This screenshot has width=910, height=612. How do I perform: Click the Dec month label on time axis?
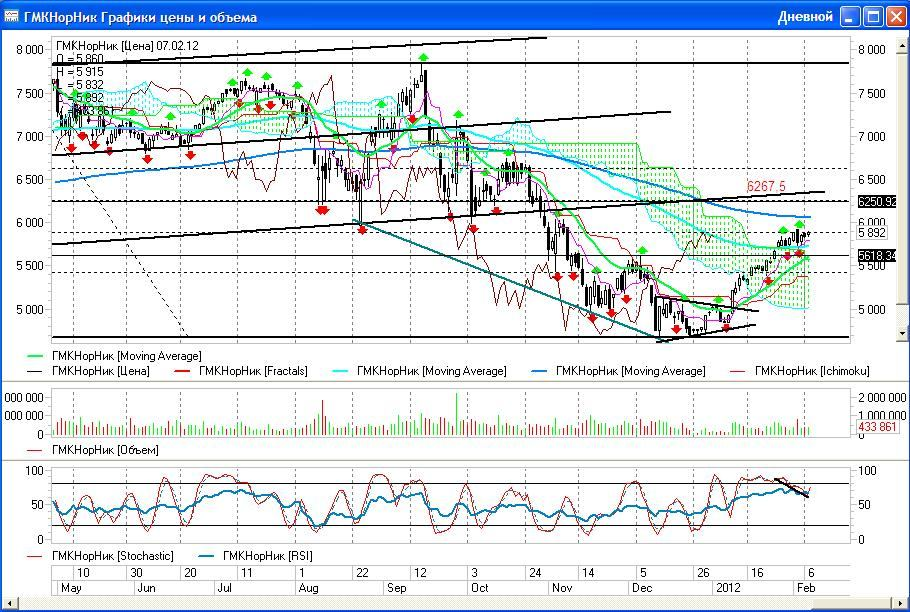pos(642,588)
